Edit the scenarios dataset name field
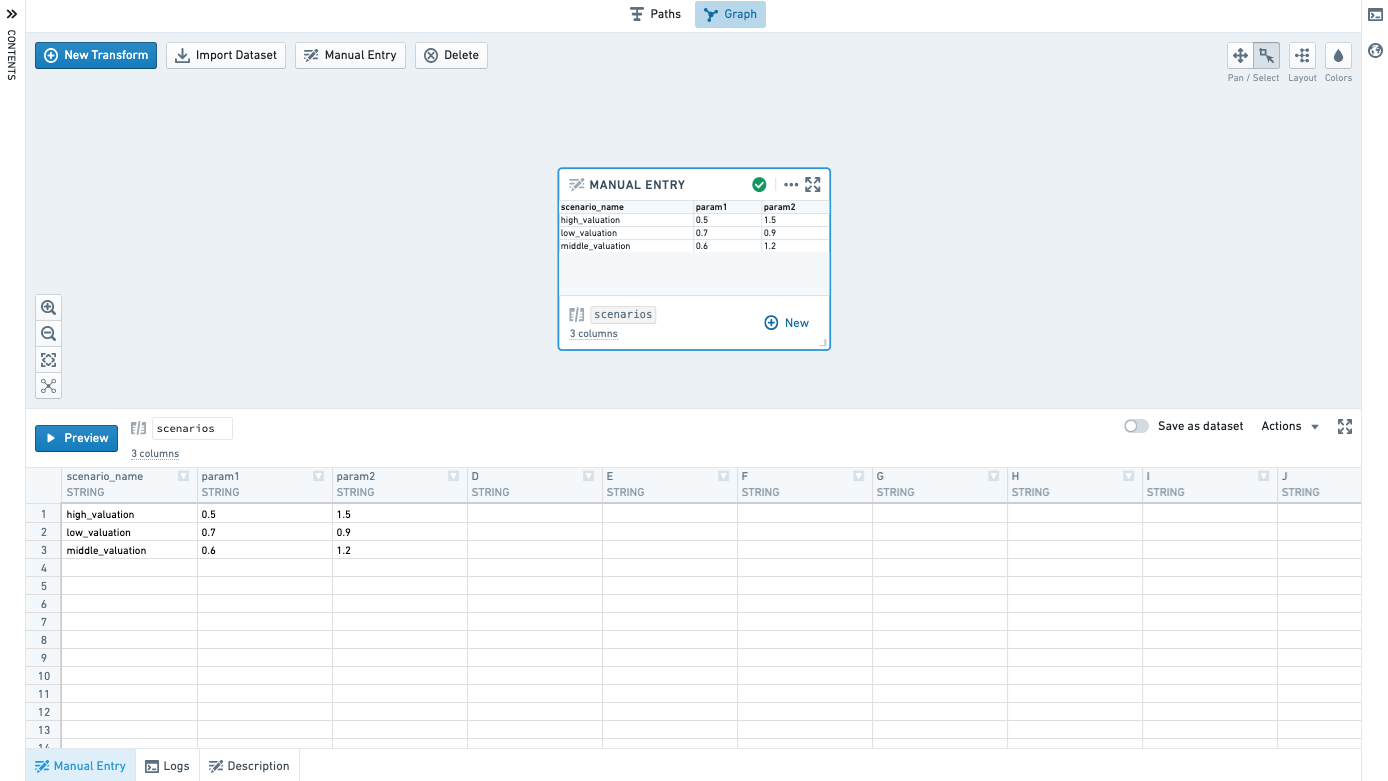Viewport: 1388px width, 781px height. coord(192,428)
